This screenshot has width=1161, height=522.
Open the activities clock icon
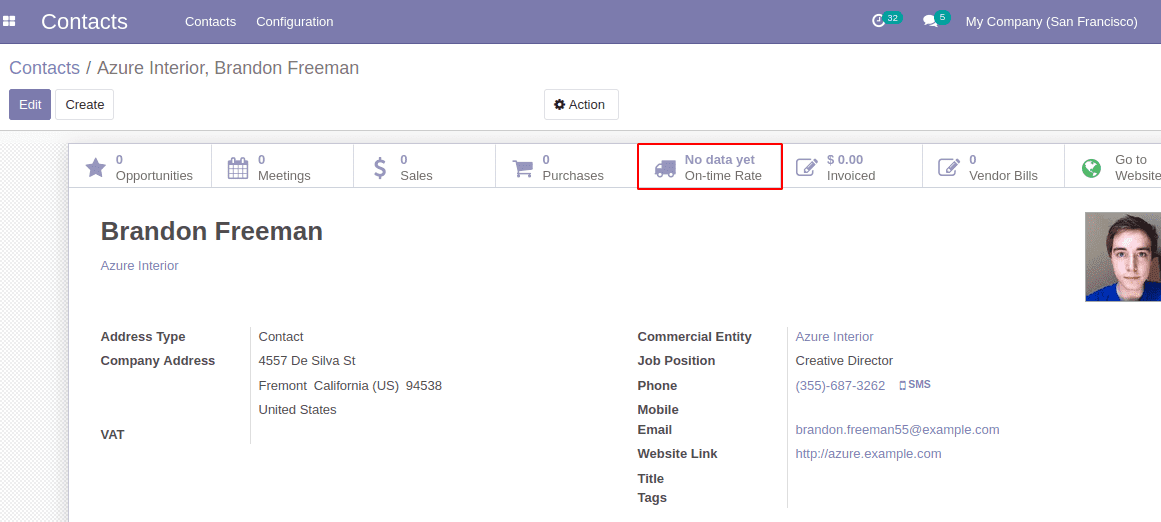(879, 21)
